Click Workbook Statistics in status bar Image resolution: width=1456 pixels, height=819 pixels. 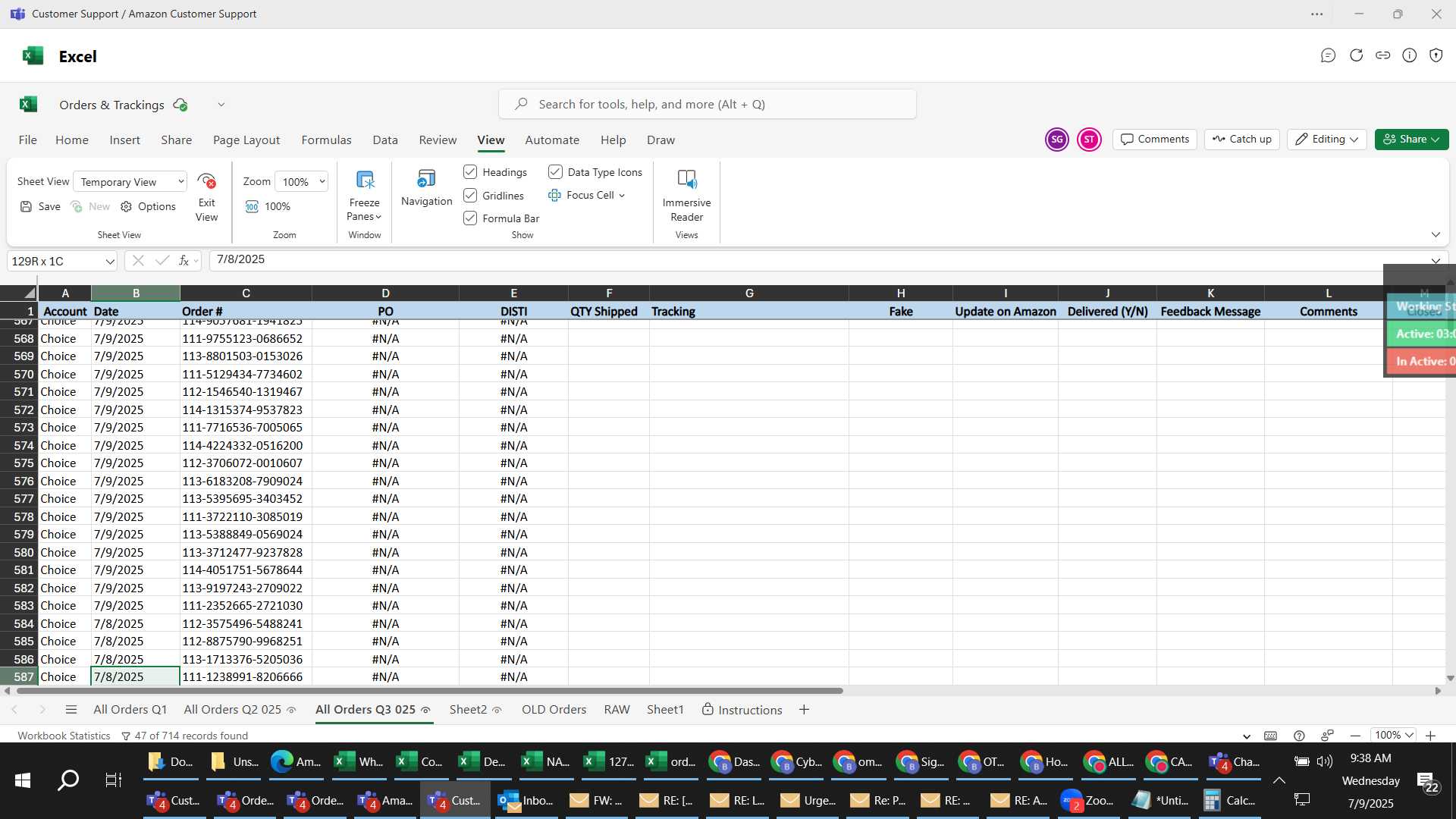[64, 736]
